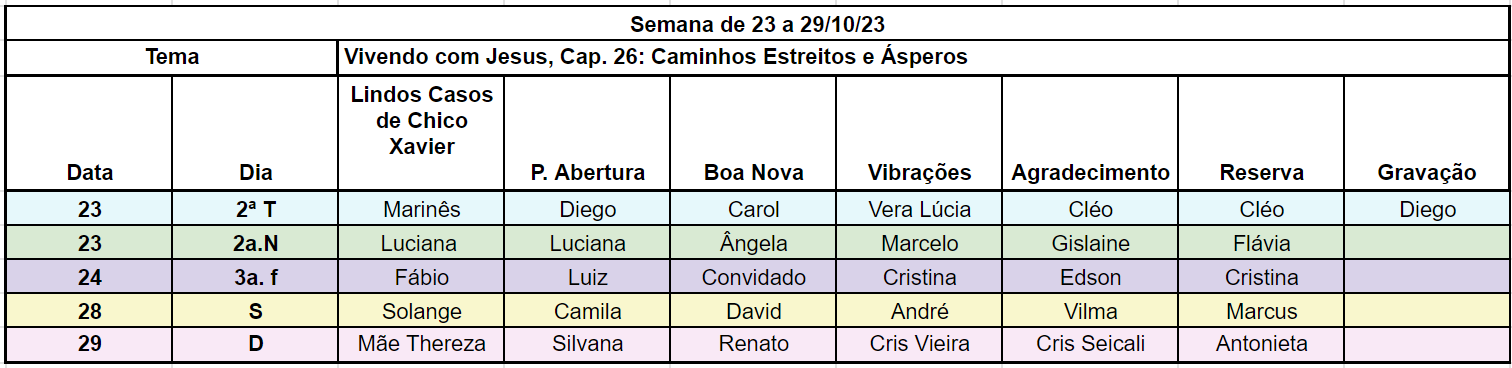This screenshot has height=368, width=1512.
Task: Click the 'Data' column header
Action: pyautogui.click(x=89, y=133)
